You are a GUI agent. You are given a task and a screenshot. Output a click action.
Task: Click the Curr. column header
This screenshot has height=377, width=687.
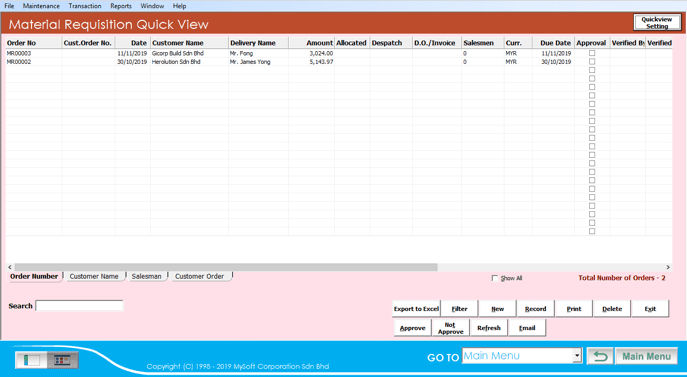(518, 43)
